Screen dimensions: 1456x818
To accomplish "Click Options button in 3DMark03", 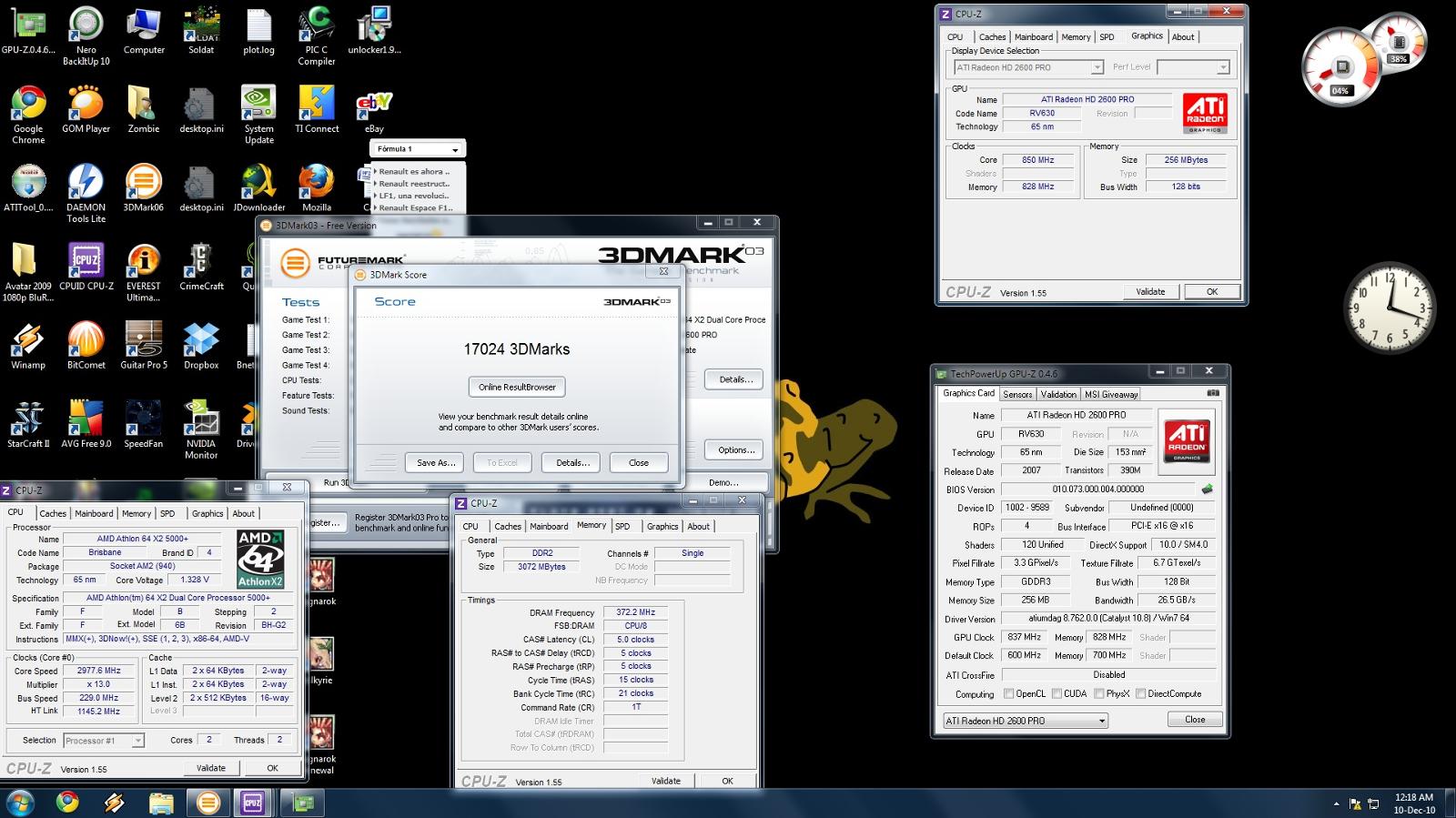I will tap(735, 449).
